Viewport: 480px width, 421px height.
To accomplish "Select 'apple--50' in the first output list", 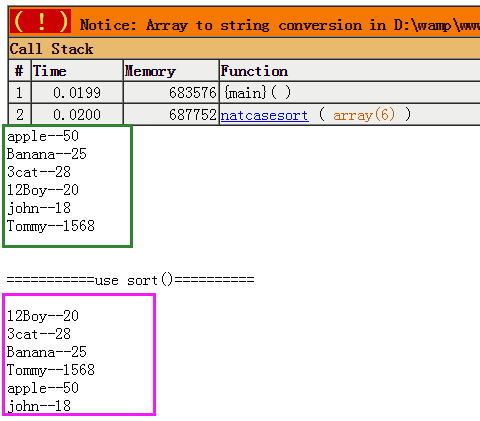I will pos(43,136).
